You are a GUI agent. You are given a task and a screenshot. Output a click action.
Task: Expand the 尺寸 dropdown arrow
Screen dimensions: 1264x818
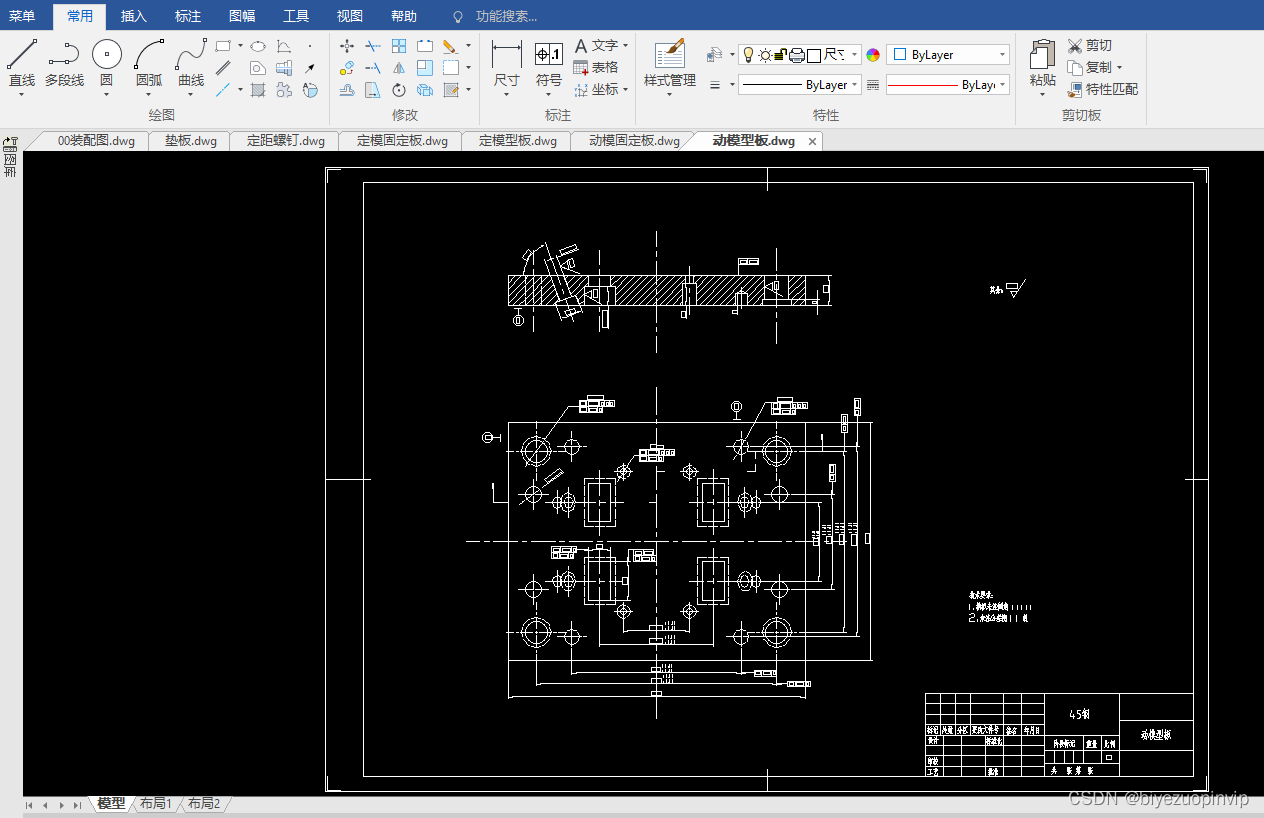pyautogui.click(x=507, y=95)
